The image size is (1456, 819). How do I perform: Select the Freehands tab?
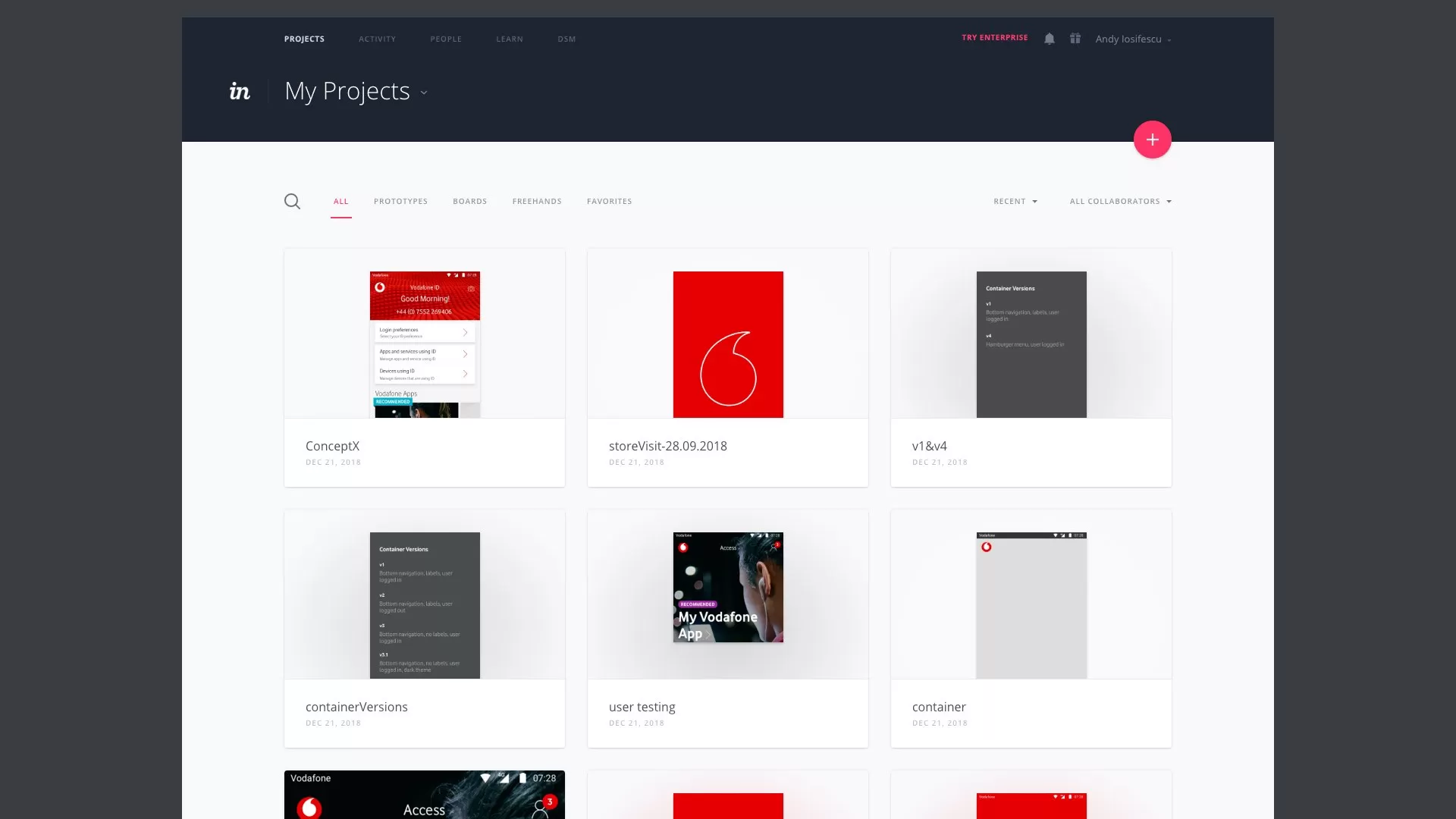coord(537,202)
